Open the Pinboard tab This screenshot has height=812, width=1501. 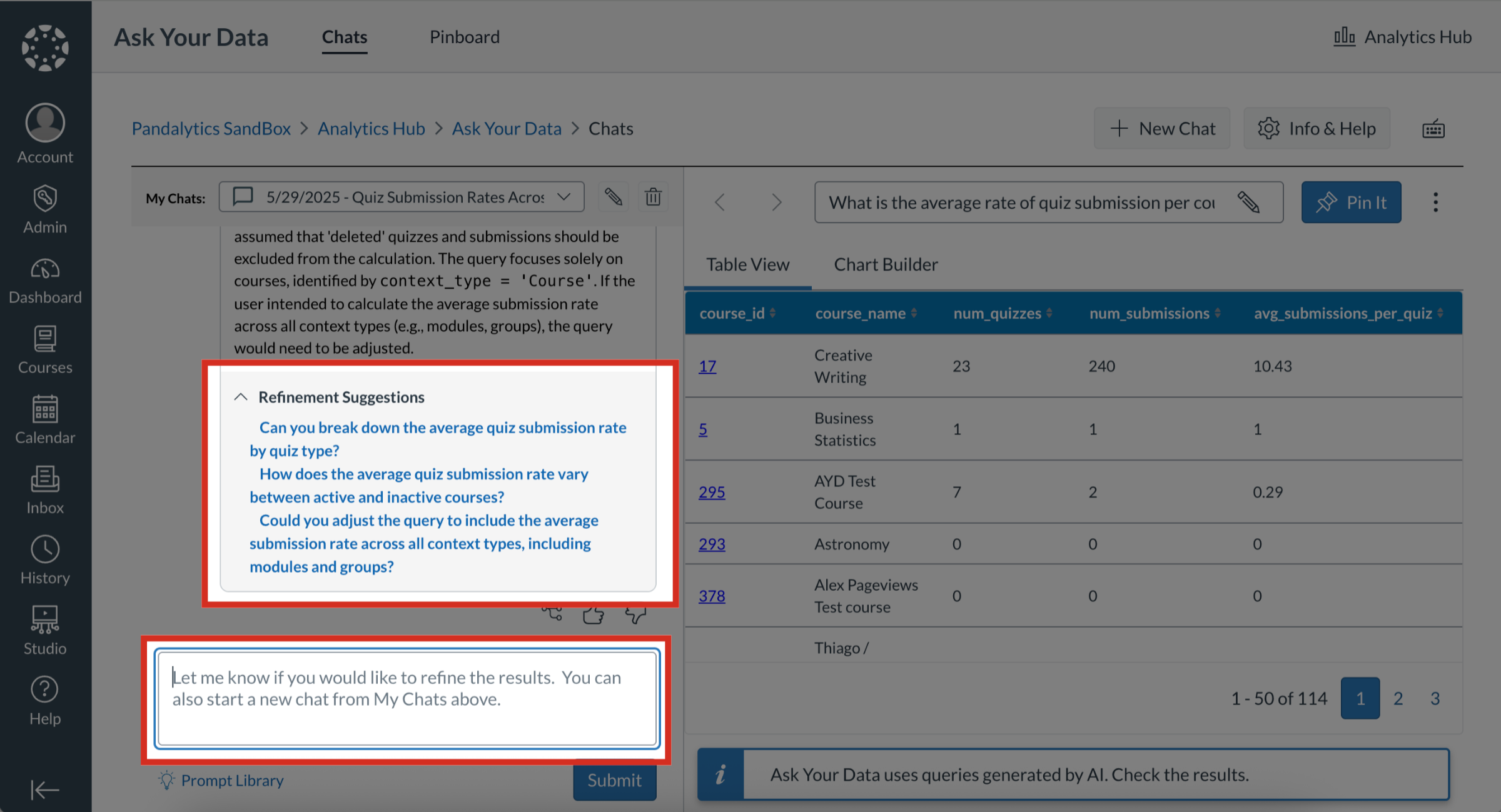point(464,37)
